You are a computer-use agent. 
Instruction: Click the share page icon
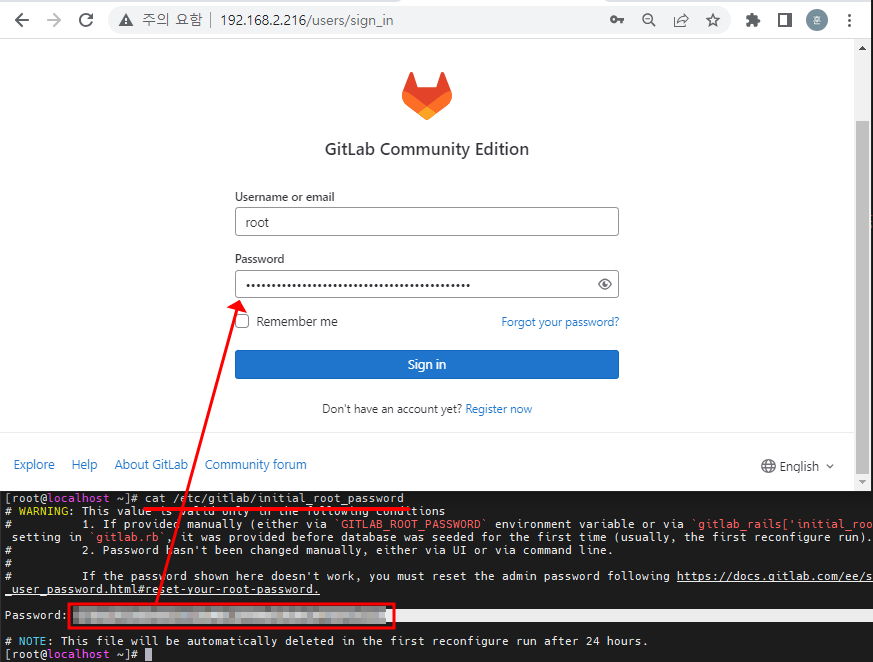click(681, 21)
